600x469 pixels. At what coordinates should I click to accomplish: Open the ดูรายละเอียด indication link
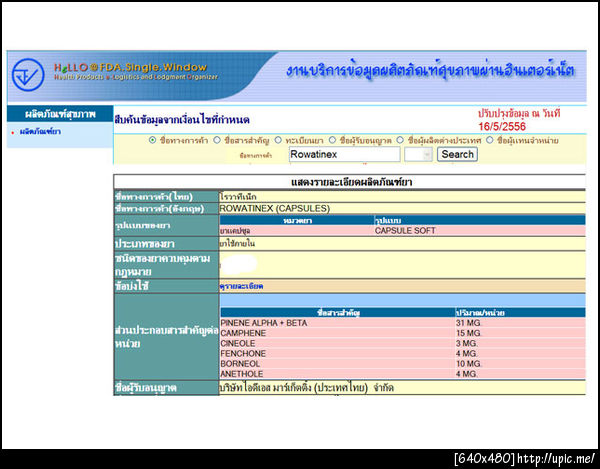pyautogui.click(x=241, y=286)
